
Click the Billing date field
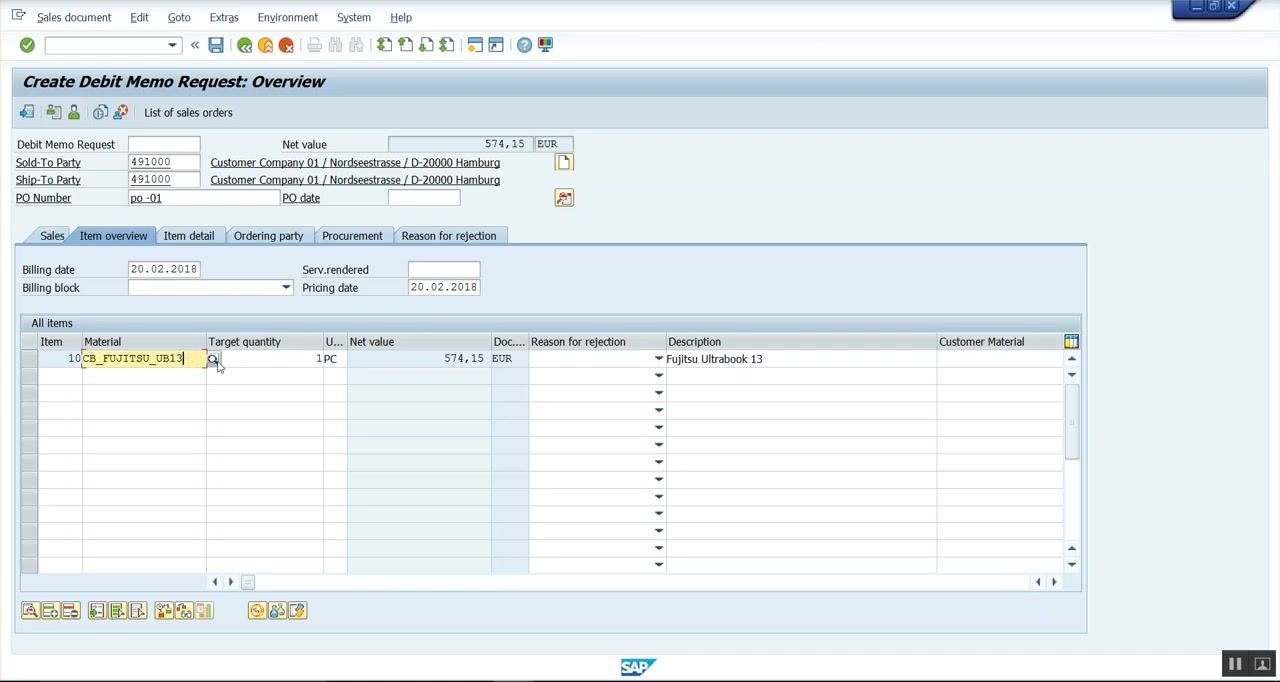(164, 270)
